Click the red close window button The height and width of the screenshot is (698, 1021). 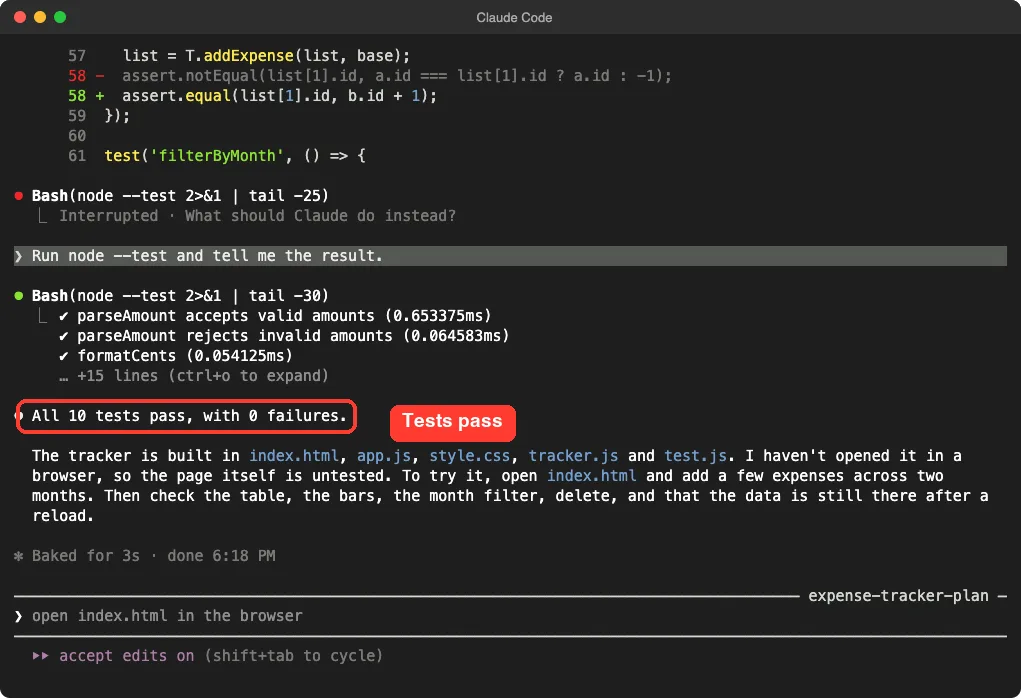point(20,17)
